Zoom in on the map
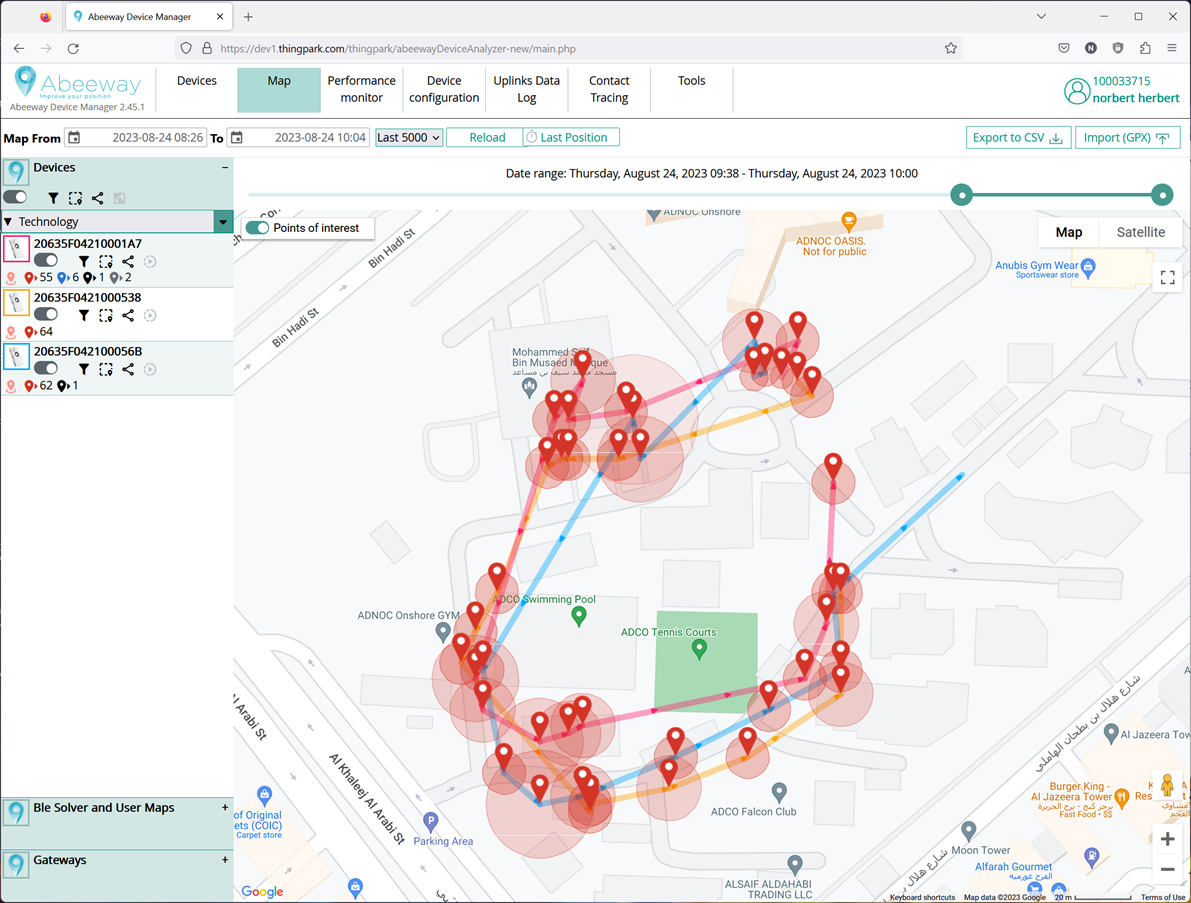The width and height of the screenshot is (1191, 903). pyautogui.click(x=1167, y=839)
